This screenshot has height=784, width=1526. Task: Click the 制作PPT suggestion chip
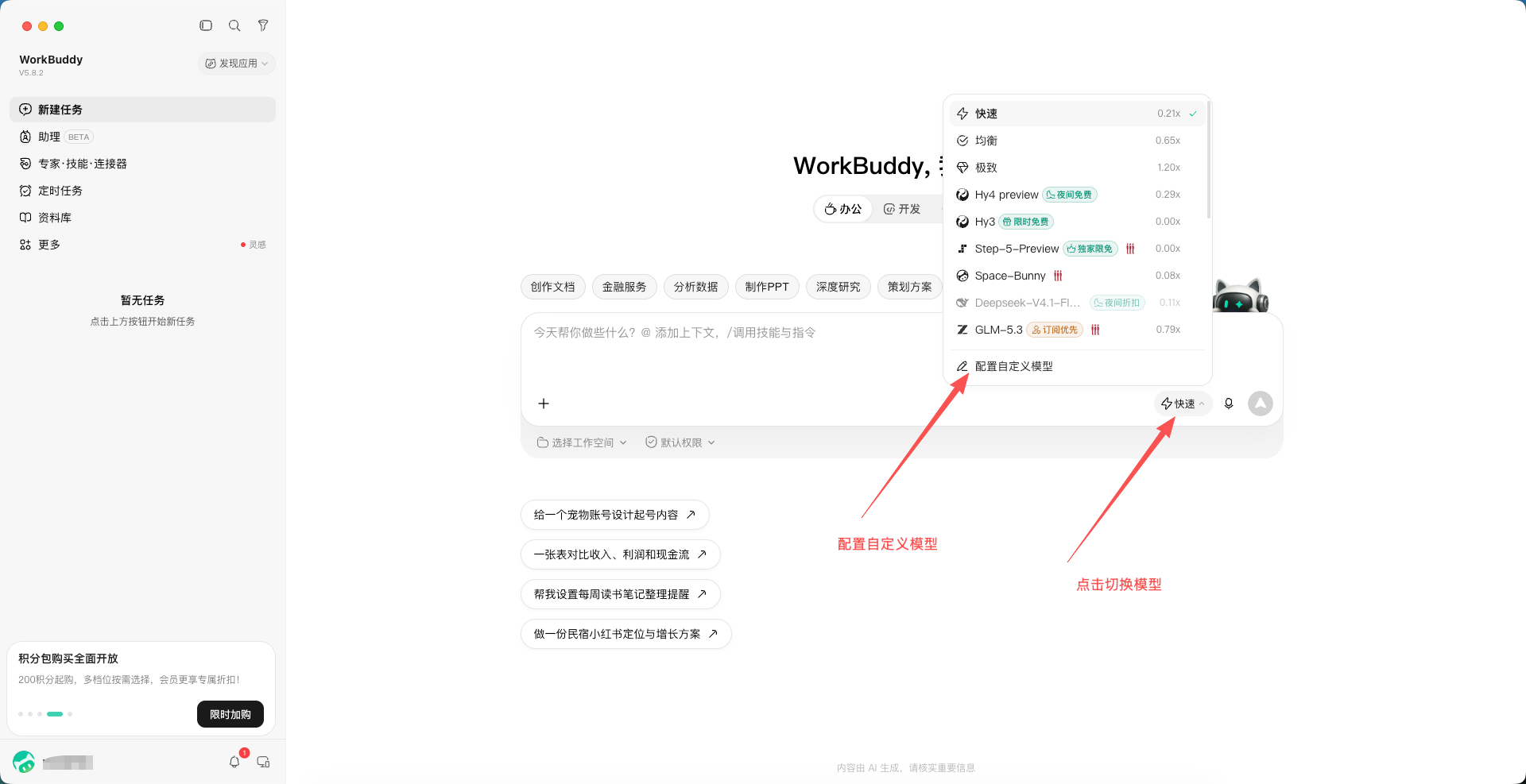767,287
